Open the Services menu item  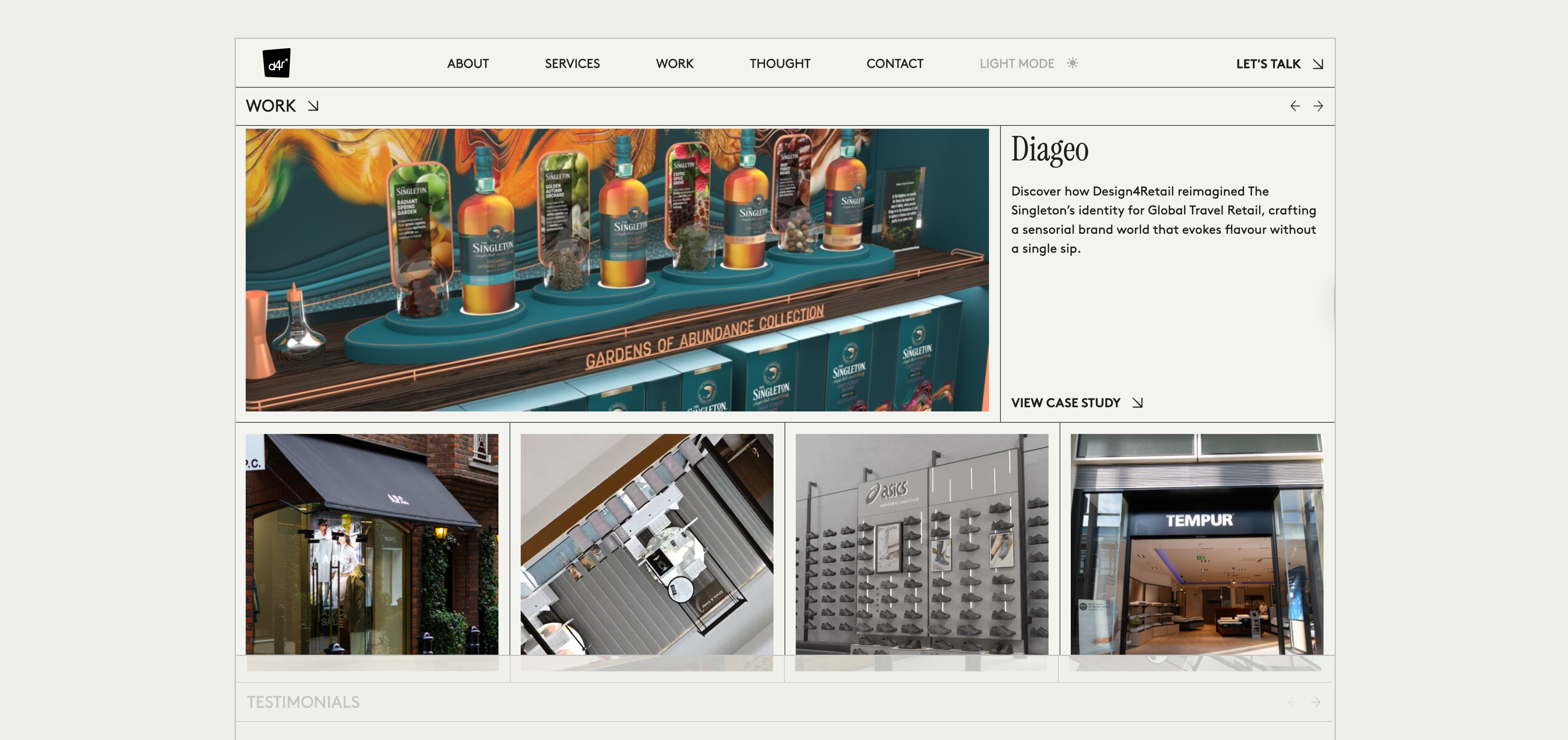pyautogui.click(x=572, y=64)
